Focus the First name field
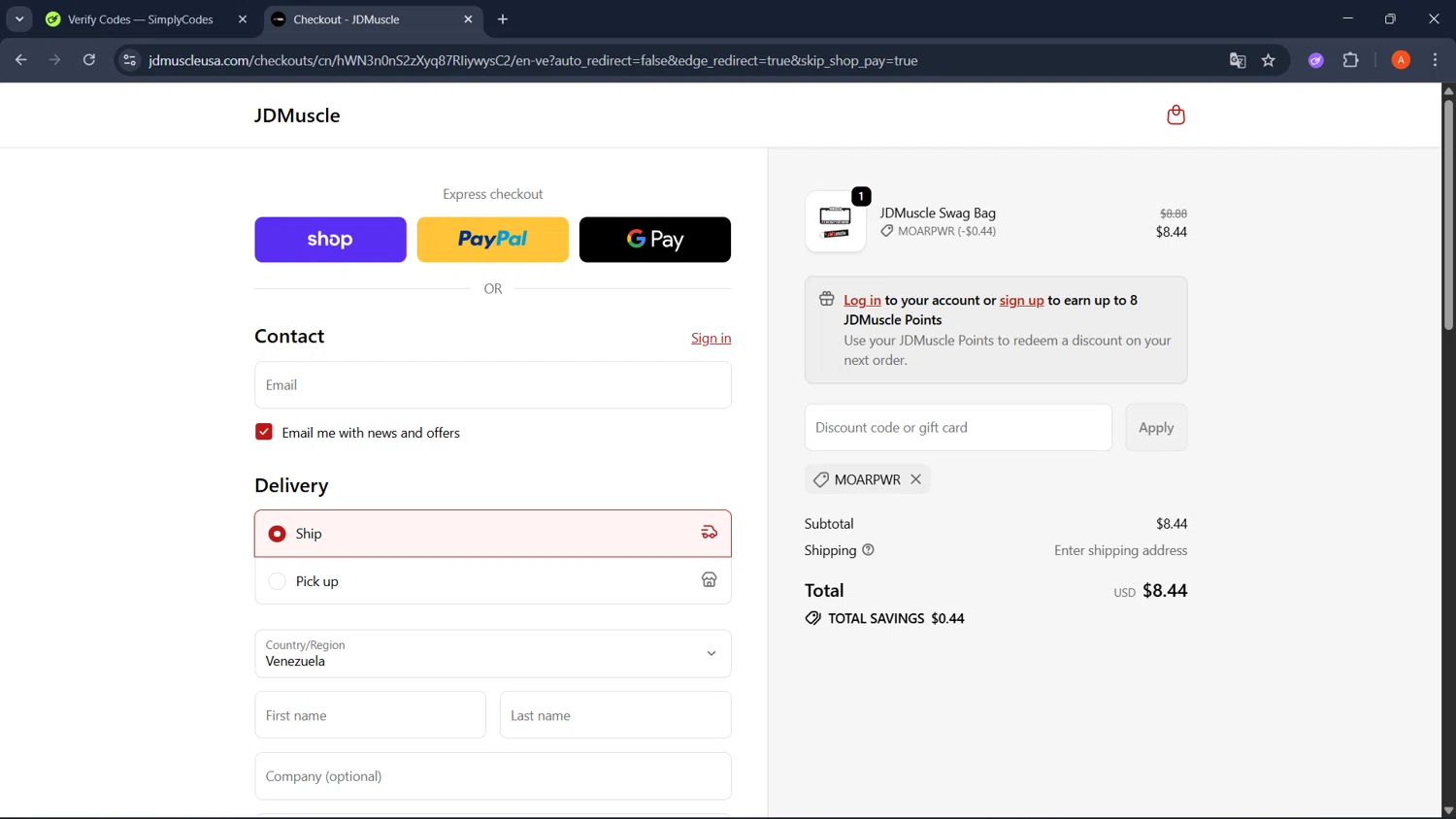1456x819 pixels. pos(370,715)
